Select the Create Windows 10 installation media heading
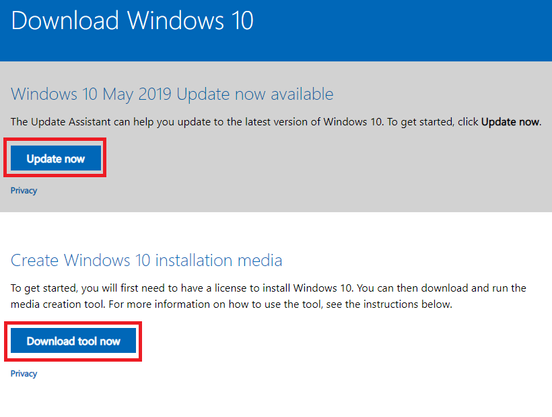552x417 pixels. [x=146, y=260]
